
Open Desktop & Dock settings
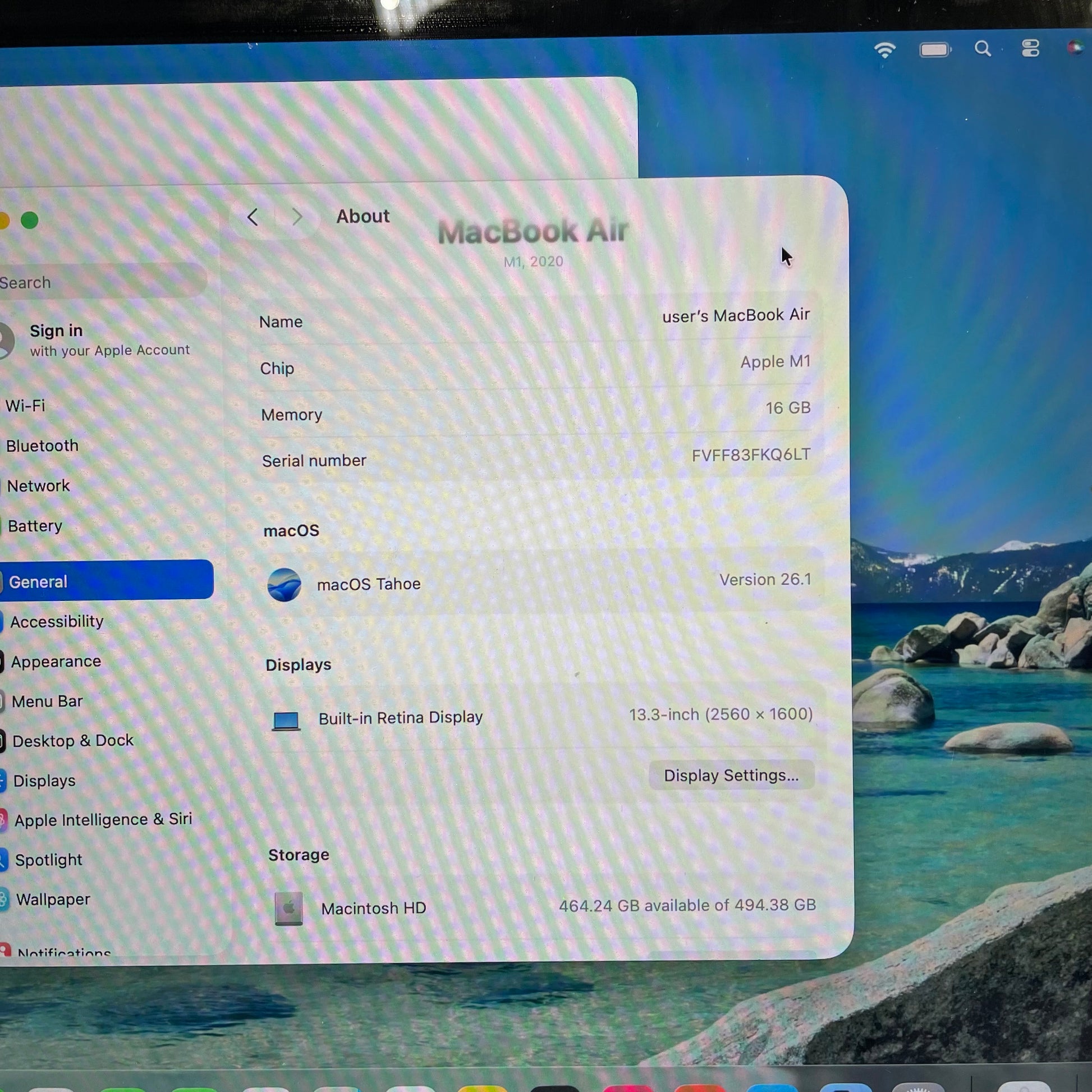tap(72, 740)
